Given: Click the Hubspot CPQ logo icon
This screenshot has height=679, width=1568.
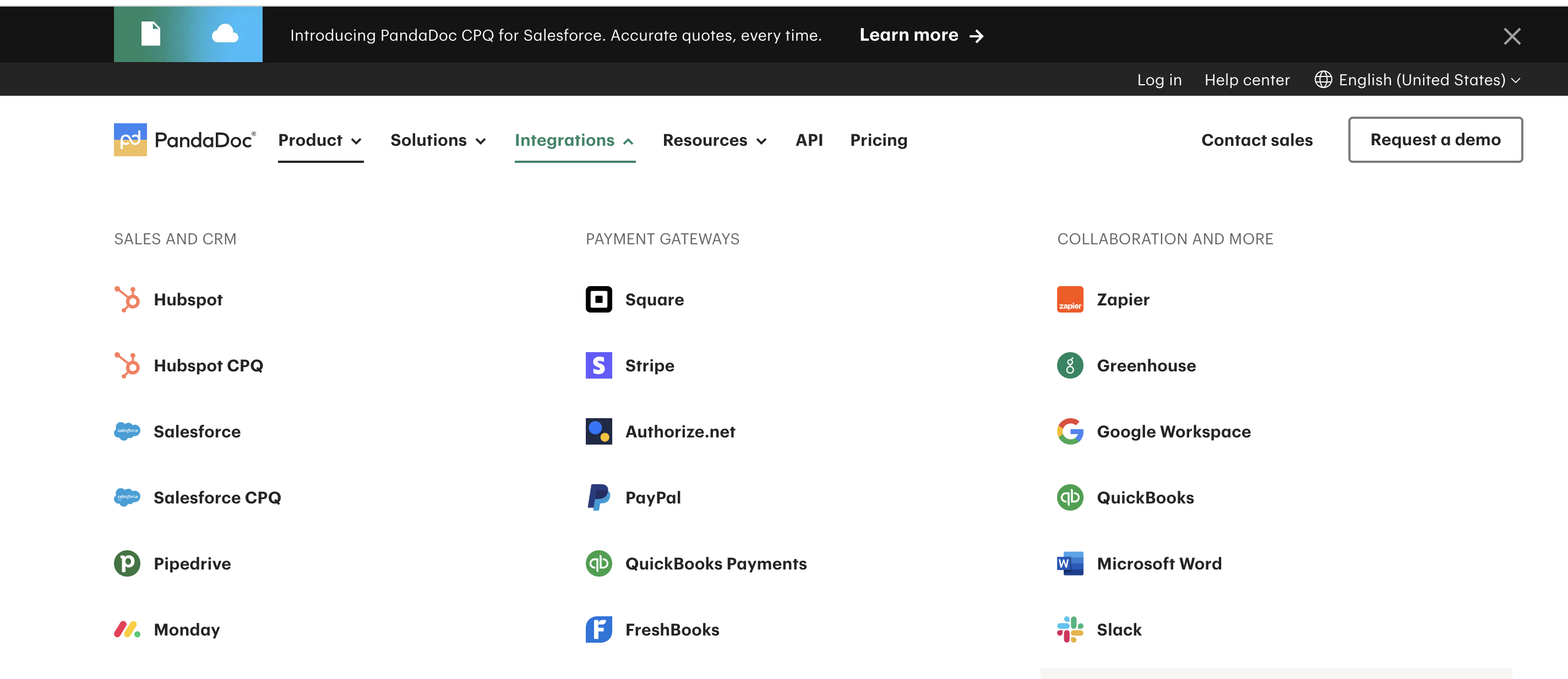Looking at the screenshot, I should (127, 366).
